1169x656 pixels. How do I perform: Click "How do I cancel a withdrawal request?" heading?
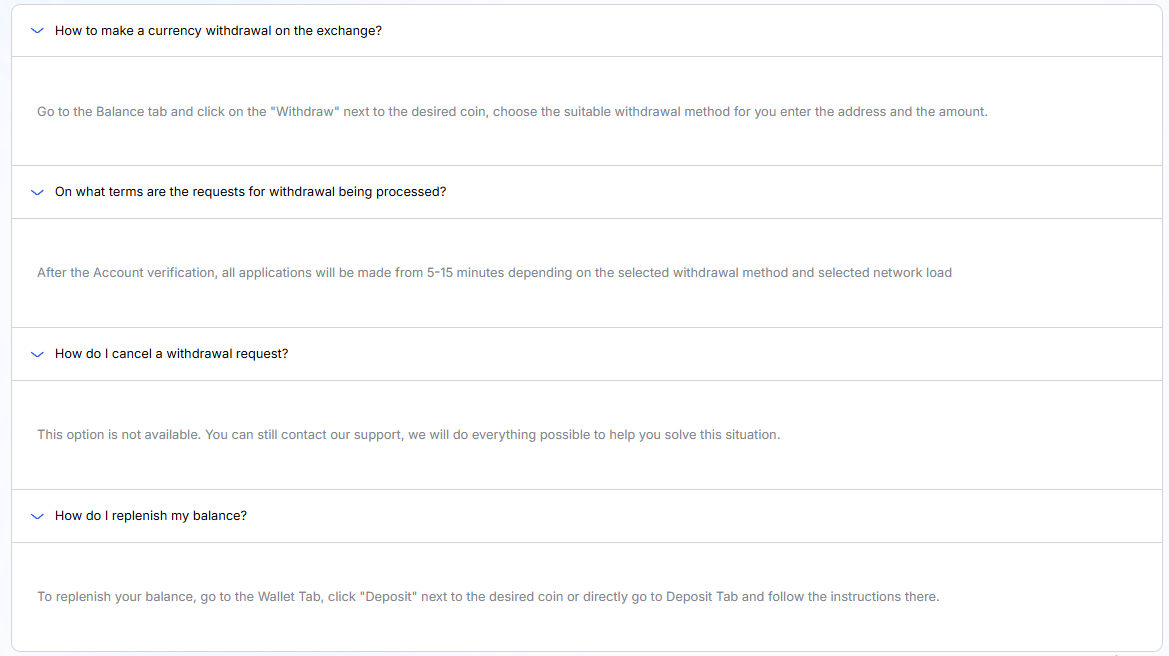tap(171, 354)
